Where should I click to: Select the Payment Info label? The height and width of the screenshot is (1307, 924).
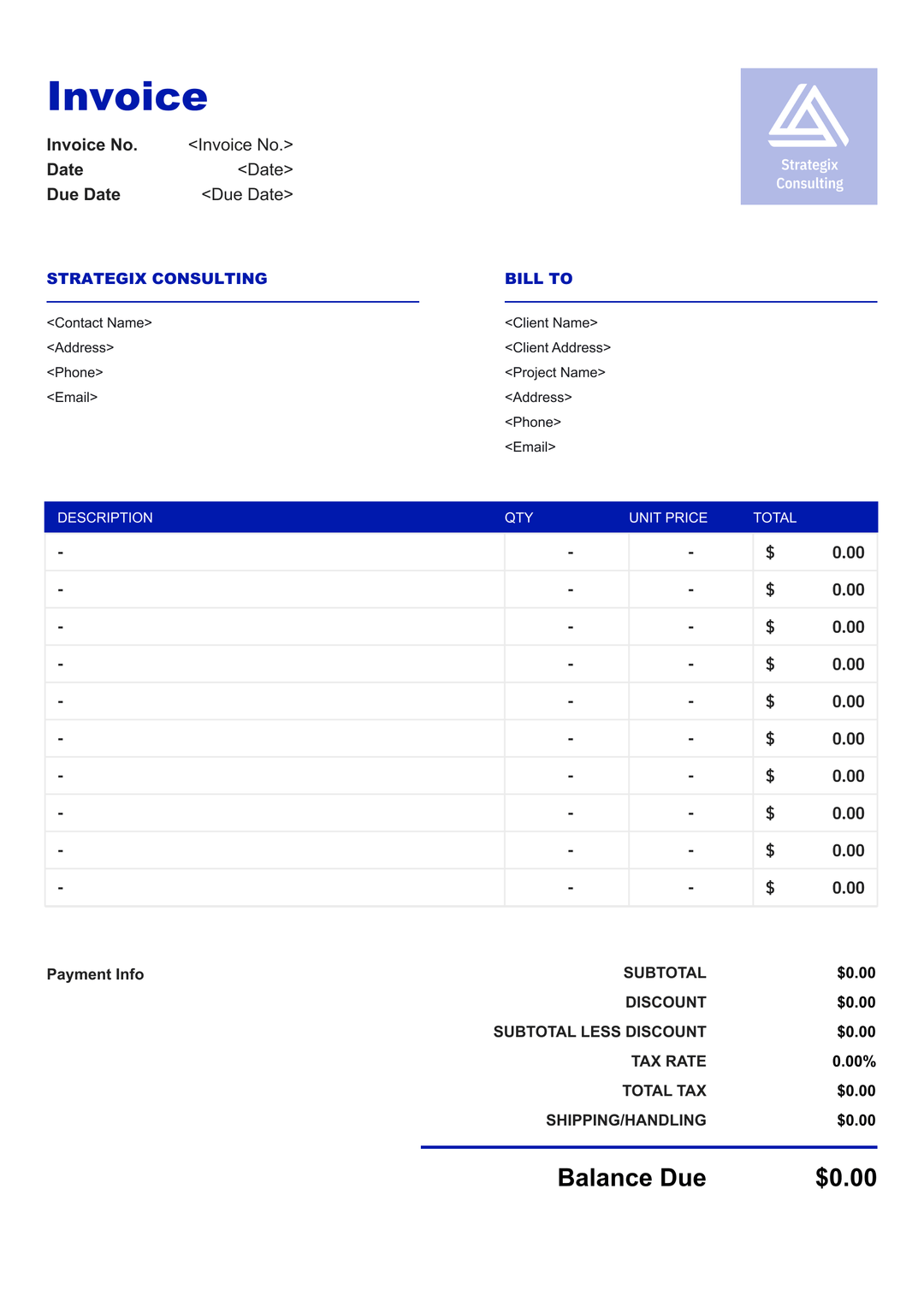coord(95,975)
